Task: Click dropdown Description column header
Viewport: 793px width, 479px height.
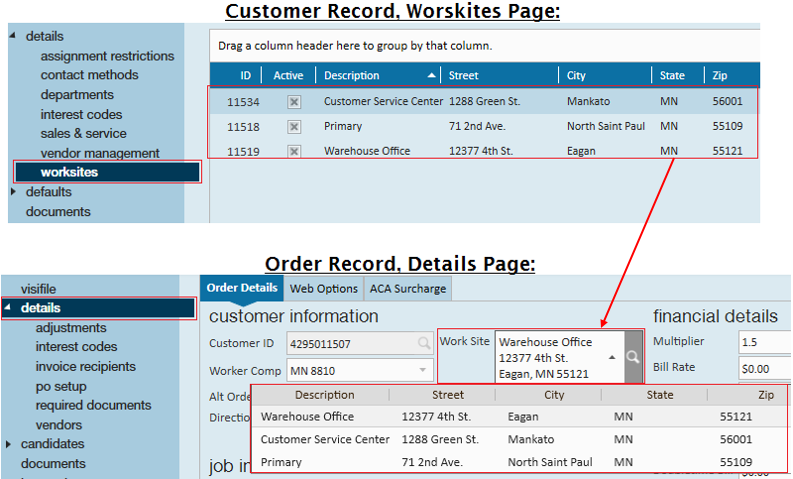Action: (x=325, y=395)
